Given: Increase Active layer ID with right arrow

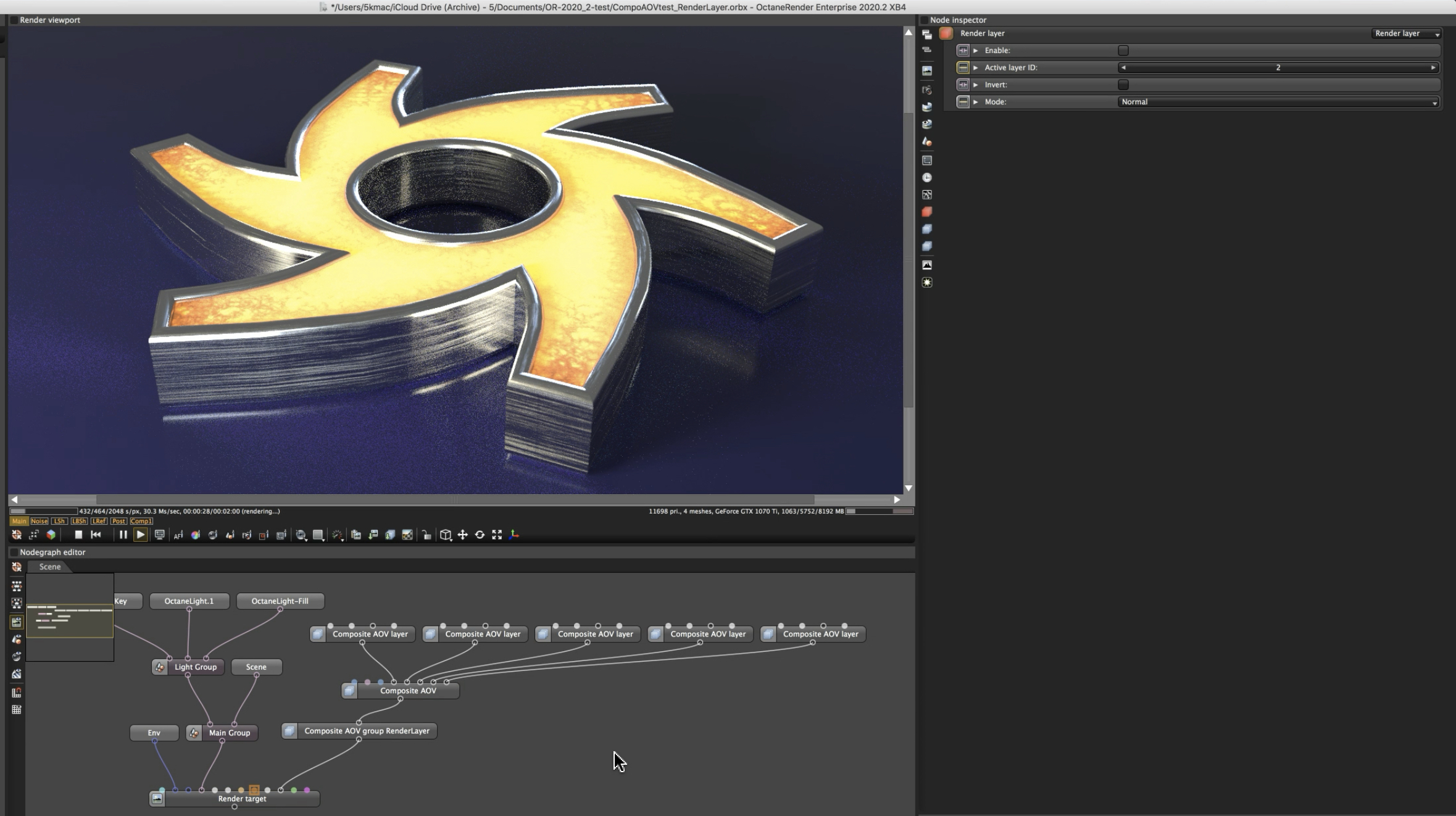Looking at the screenshot, I should (x=1433, y=68).
